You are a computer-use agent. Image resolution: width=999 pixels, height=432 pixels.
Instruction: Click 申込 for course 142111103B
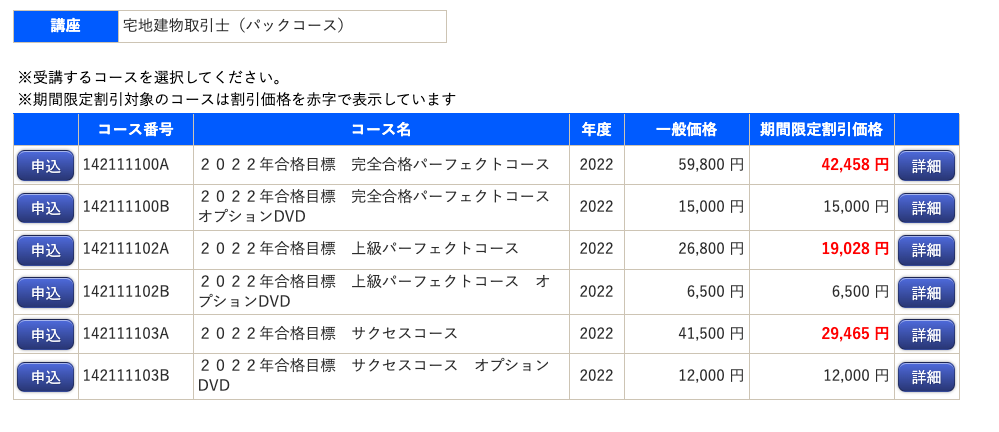click(x=46, y=377)
